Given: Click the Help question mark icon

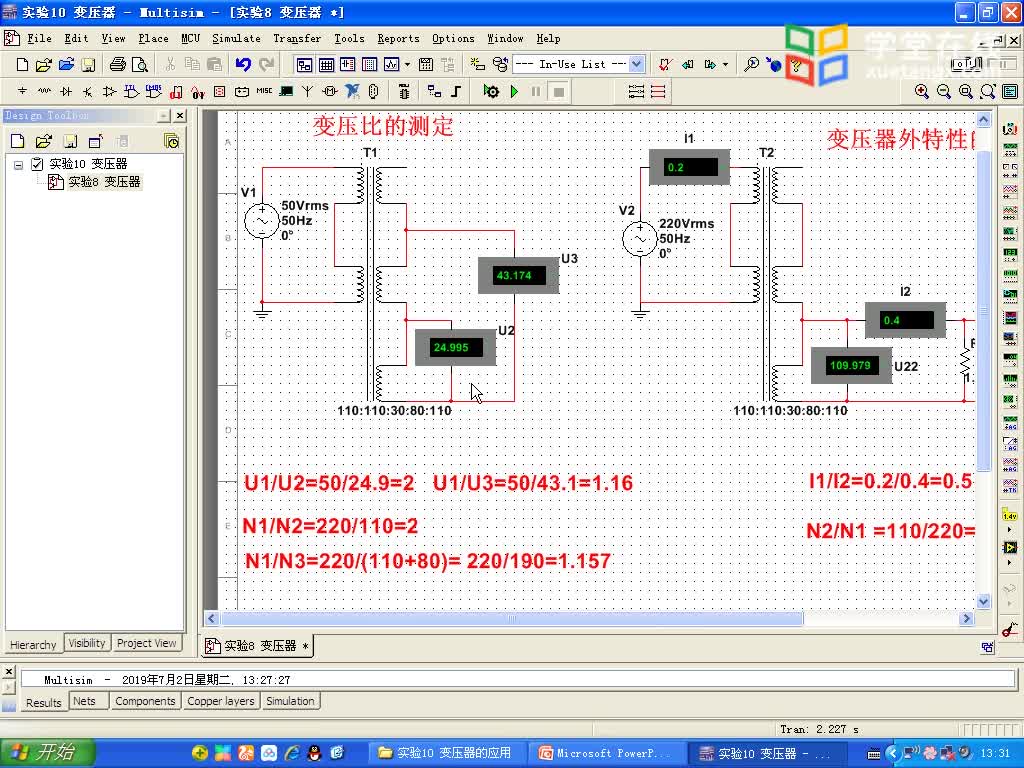Looking at the screenshot, I should 796,65.
